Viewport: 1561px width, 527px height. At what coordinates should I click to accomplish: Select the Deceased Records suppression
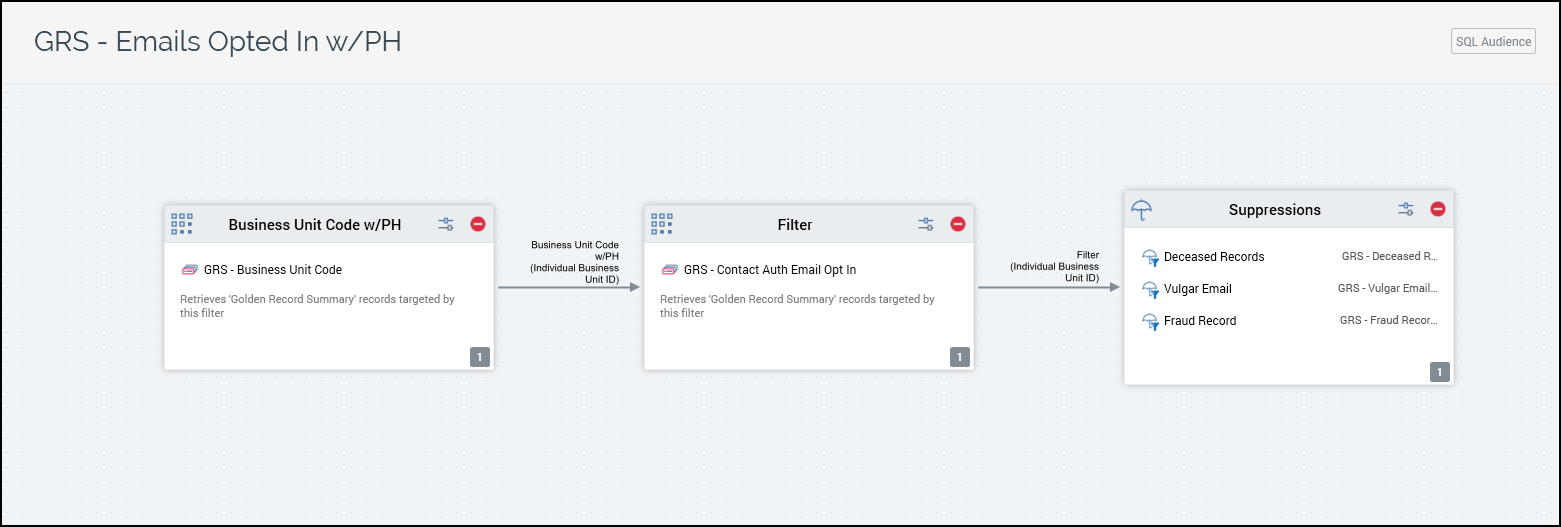click(x=1213, y=257)
